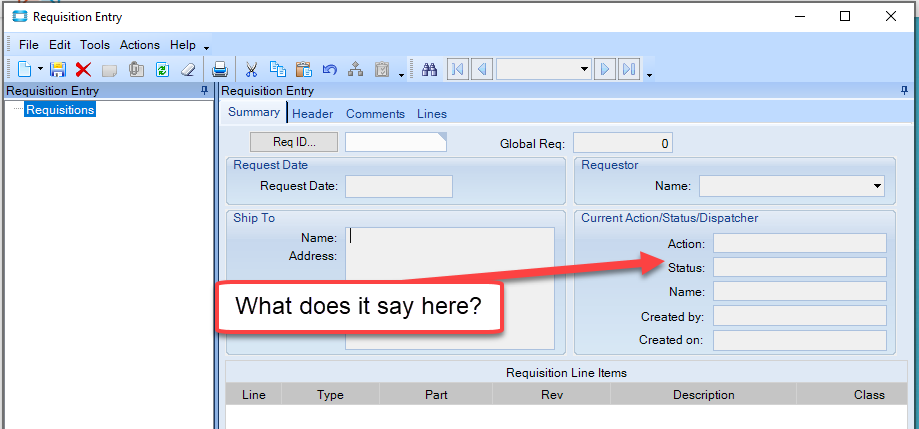The width and height of the screenshot is (919, 429).
Task: Open toolbar overflow options after checklist icon
Action: (x=401, y=75)
